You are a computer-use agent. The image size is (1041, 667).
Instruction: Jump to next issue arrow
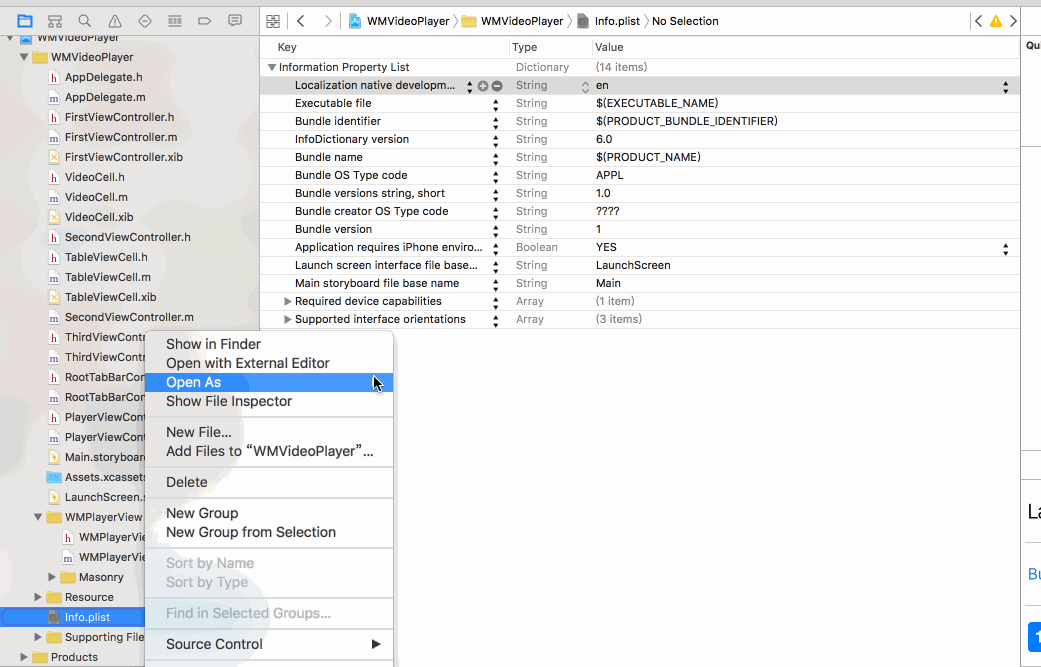[1013, 21]
